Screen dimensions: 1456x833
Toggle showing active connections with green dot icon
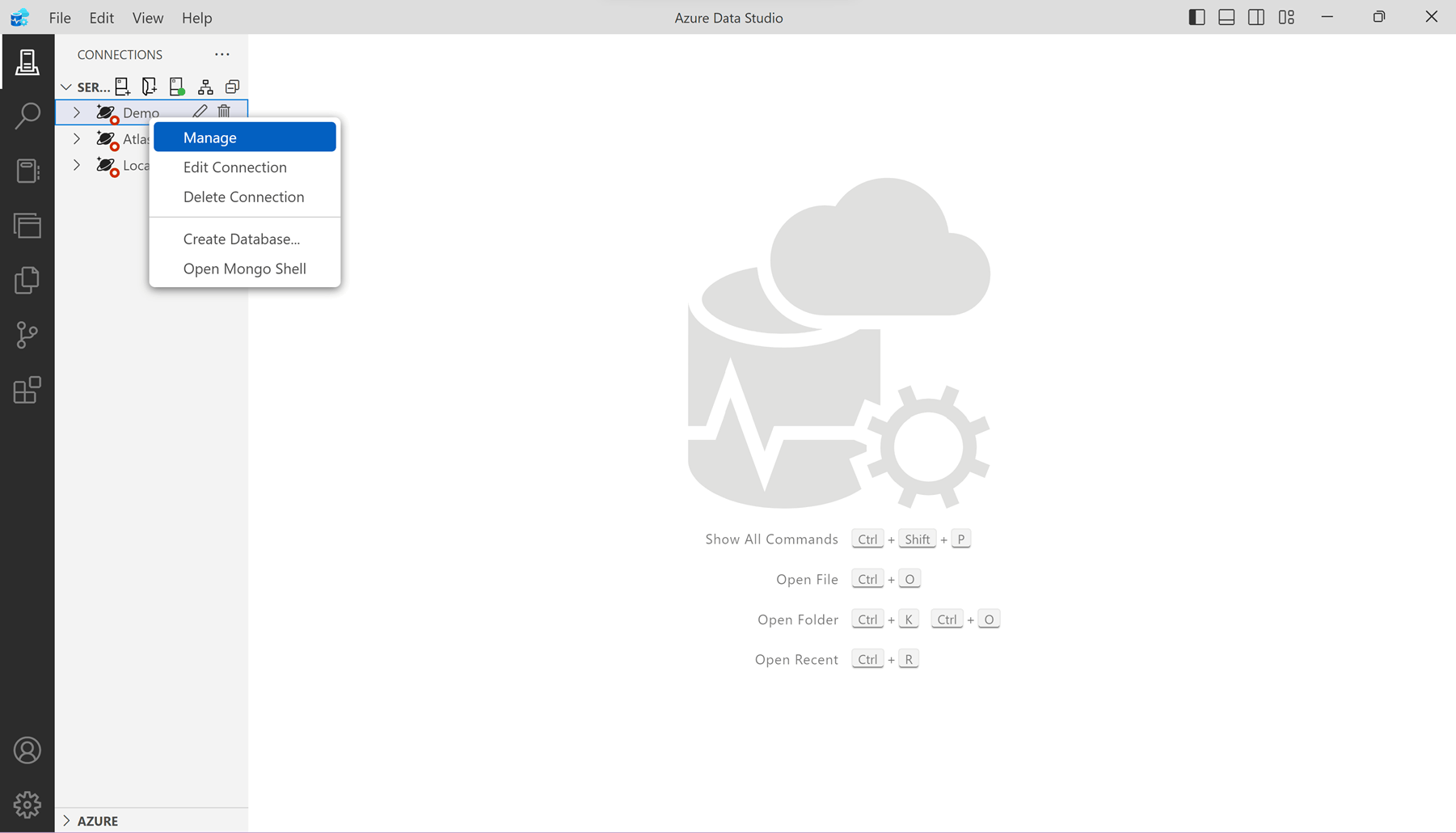[x=176, y=87]
